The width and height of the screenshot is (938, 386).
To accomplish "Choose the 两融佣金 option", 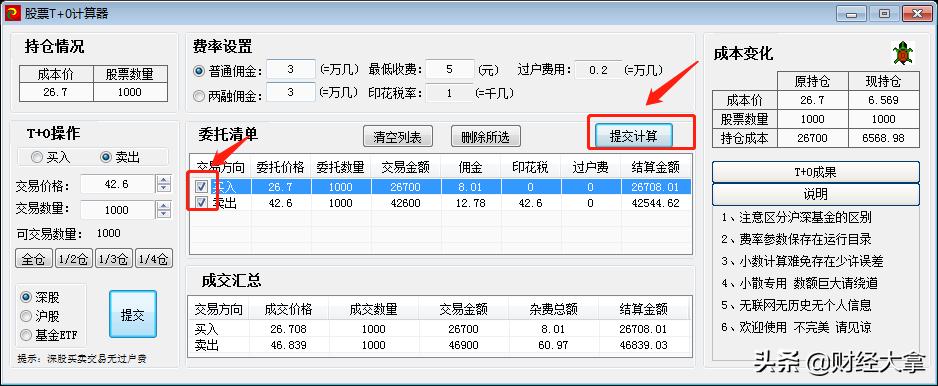I will [199, 95].
